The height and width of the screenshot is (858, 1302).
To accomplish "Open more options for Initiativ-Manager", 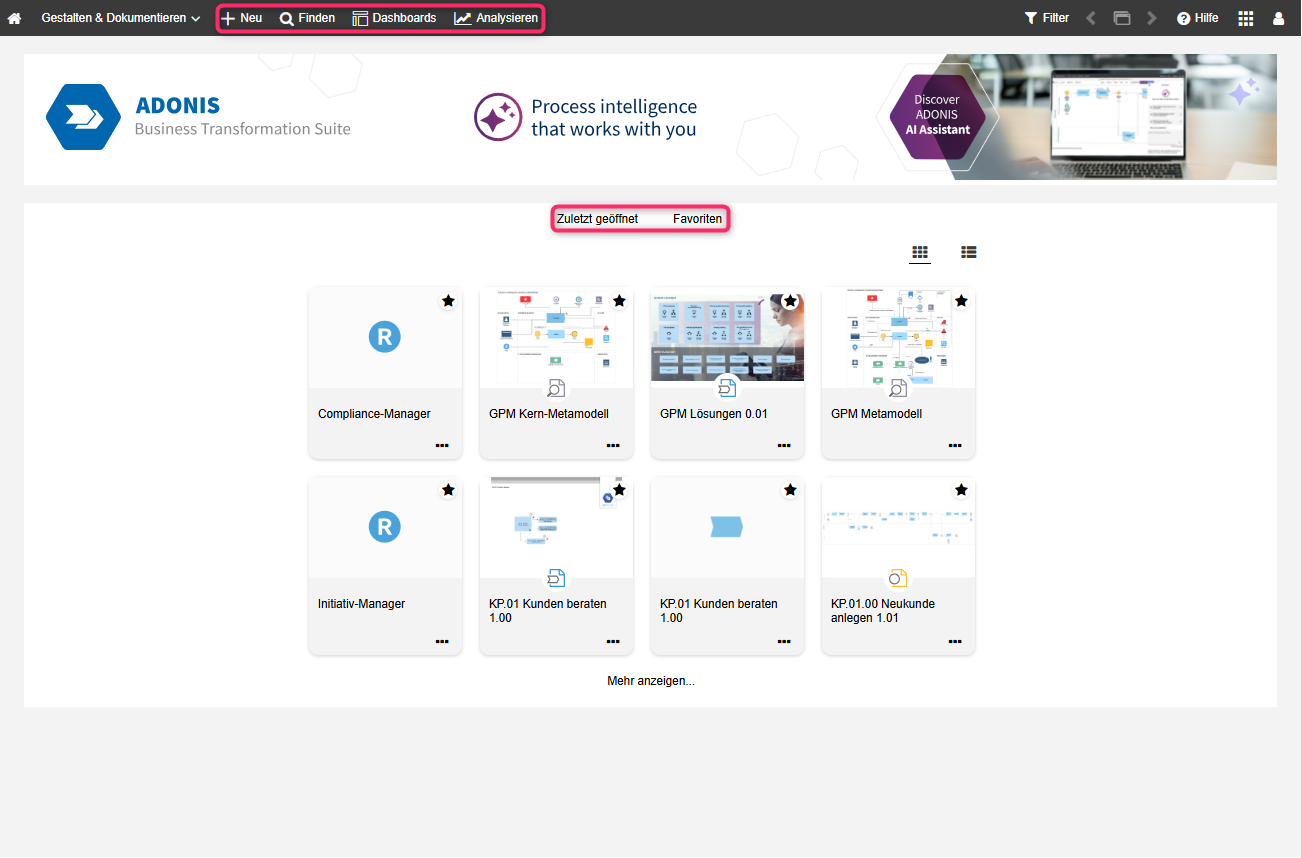I will point(442,642).
